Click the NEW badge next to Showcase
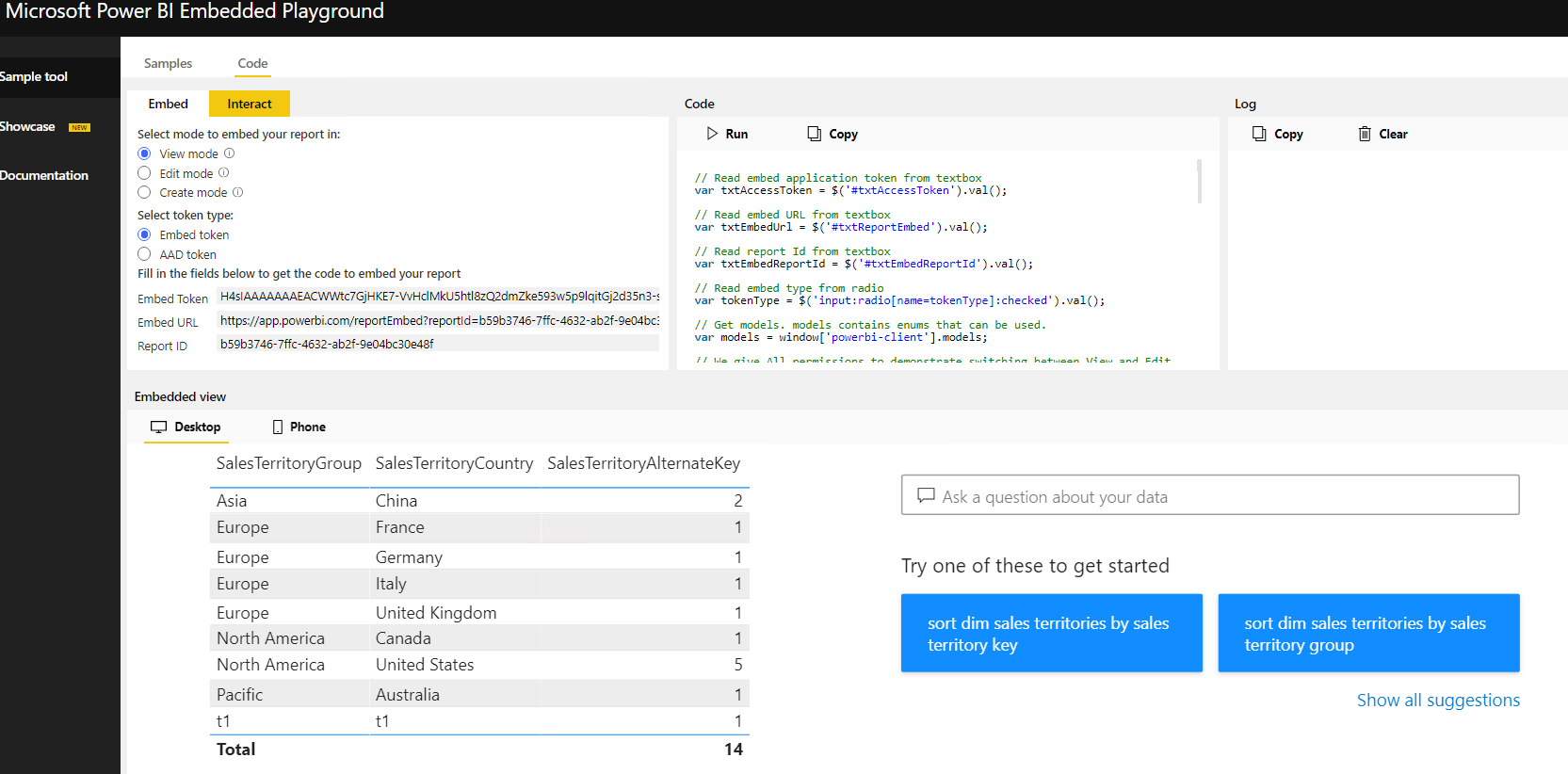The image size is (1568, 774). coord(80,127)
